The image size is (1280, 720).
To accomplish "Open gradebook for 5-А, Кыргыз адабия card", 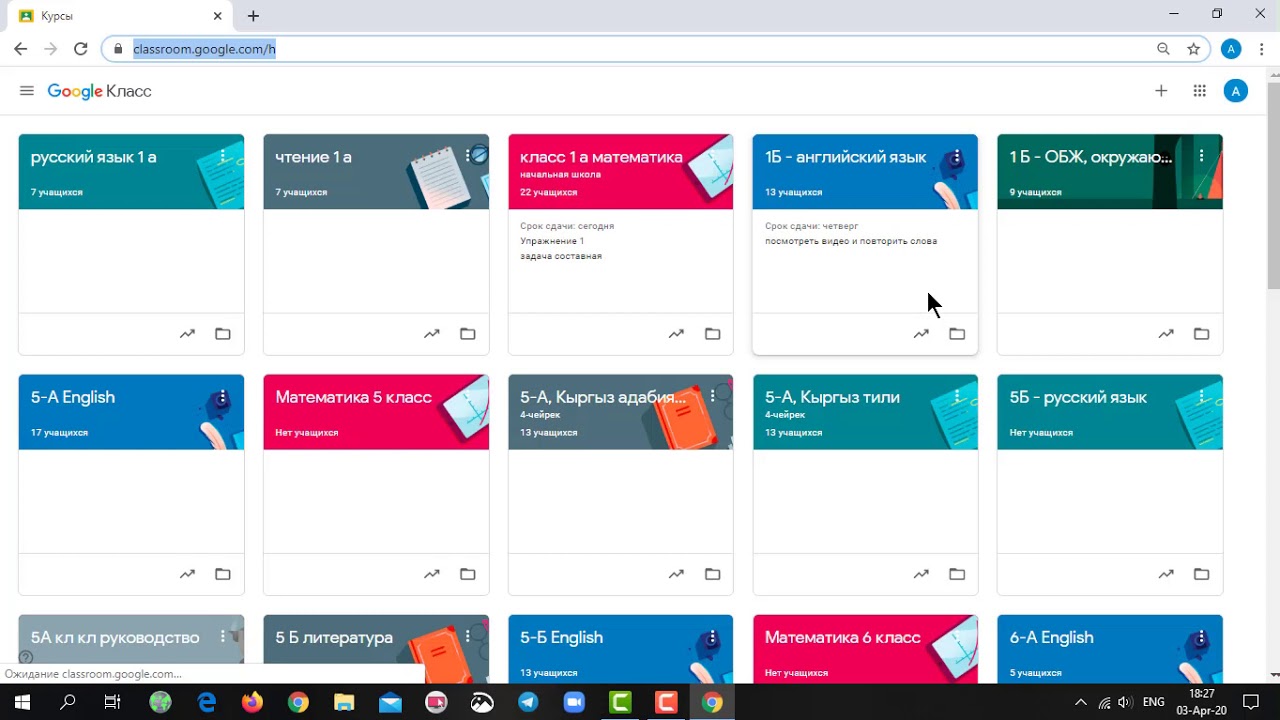I will [x=676, y=574].
